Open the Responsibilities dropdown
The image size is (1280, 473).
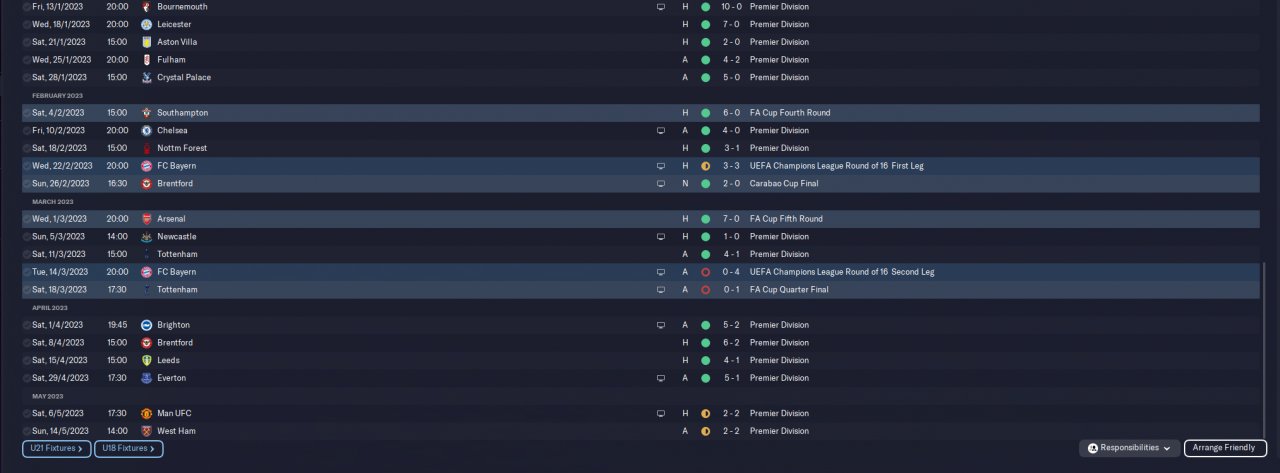(1129, 448)
